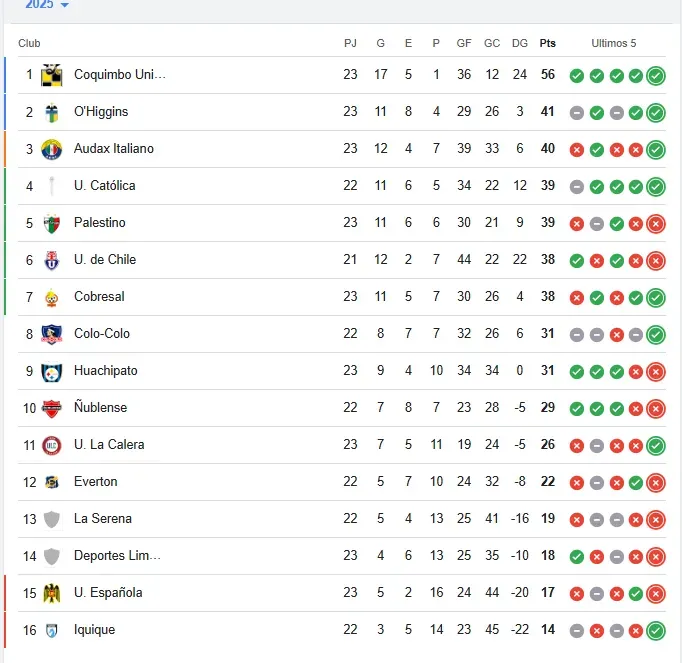Screen dimensions: 682x663
Task: Click the O'Higgins team crest
Action: tap(52, 112)
